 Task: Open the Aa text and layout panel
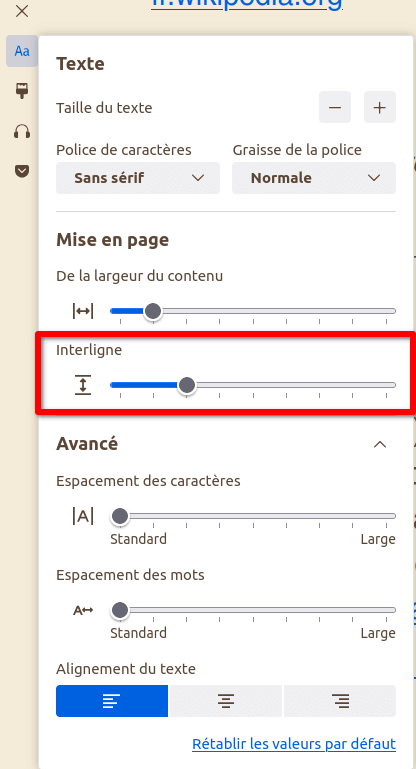coord(22,51)
